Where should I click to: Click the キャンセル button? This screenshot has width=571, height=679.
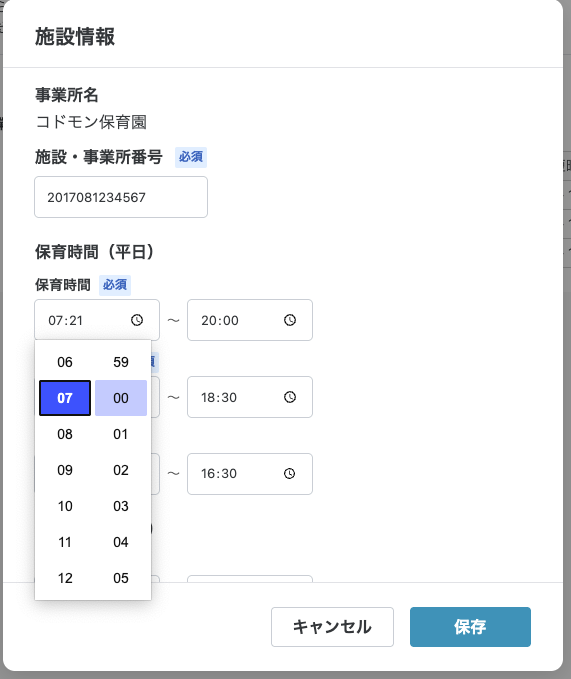coord(332,627)
